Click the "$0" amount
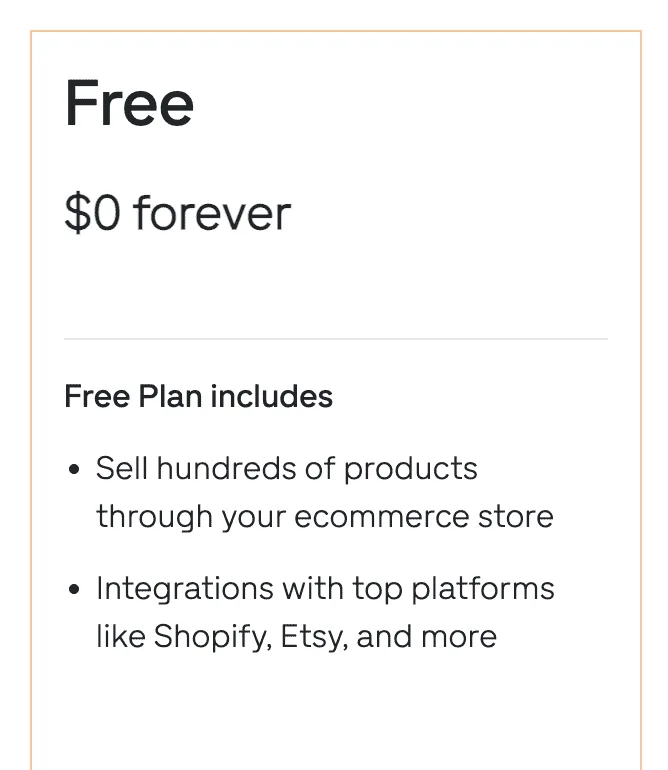This screenshot has width=668, height=770. coord(92,213)
